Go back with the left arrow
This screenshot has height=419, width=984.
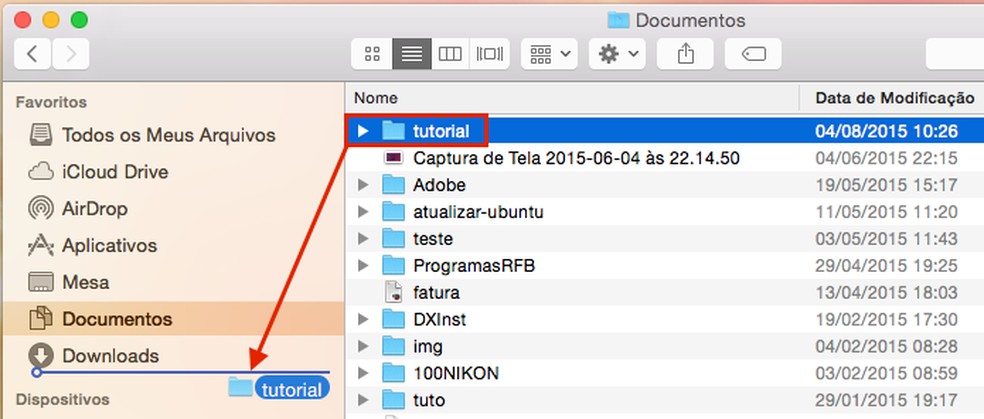pos(33,53)
